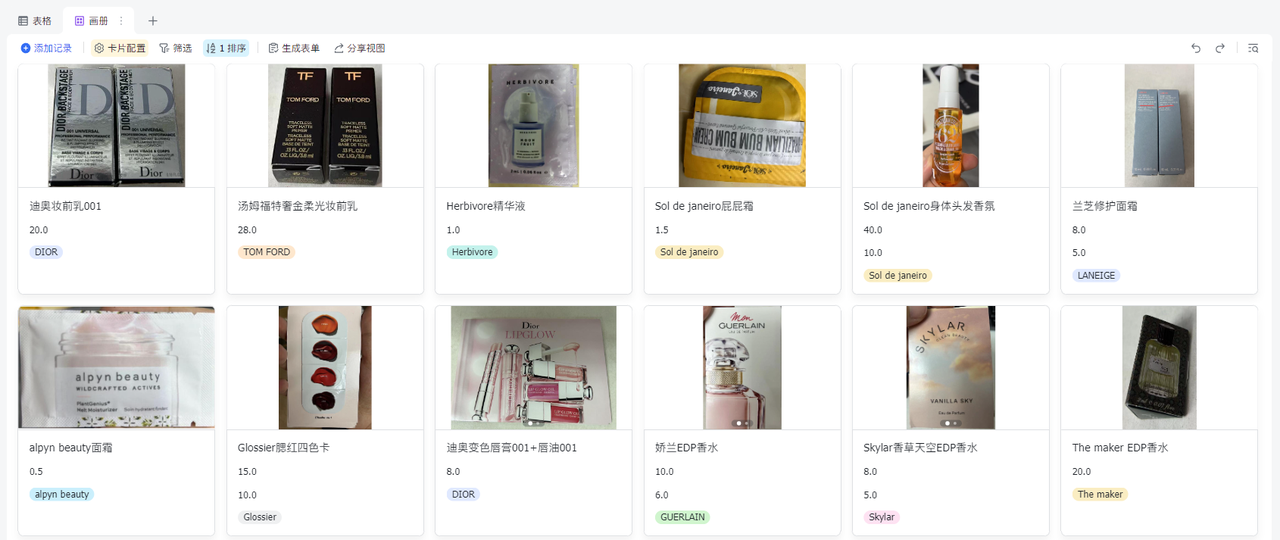
Task: Add a new view with plus icon
Action: tap(153, 21)
